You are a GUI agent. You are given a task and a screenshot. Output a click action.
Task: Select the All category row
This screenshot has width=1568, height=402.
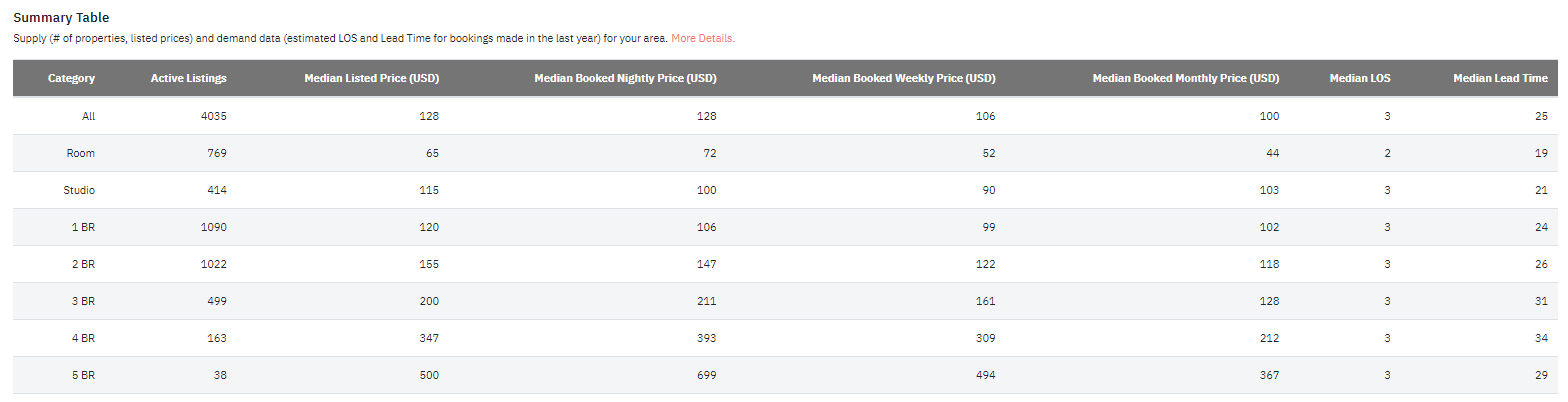click(785, 116)
